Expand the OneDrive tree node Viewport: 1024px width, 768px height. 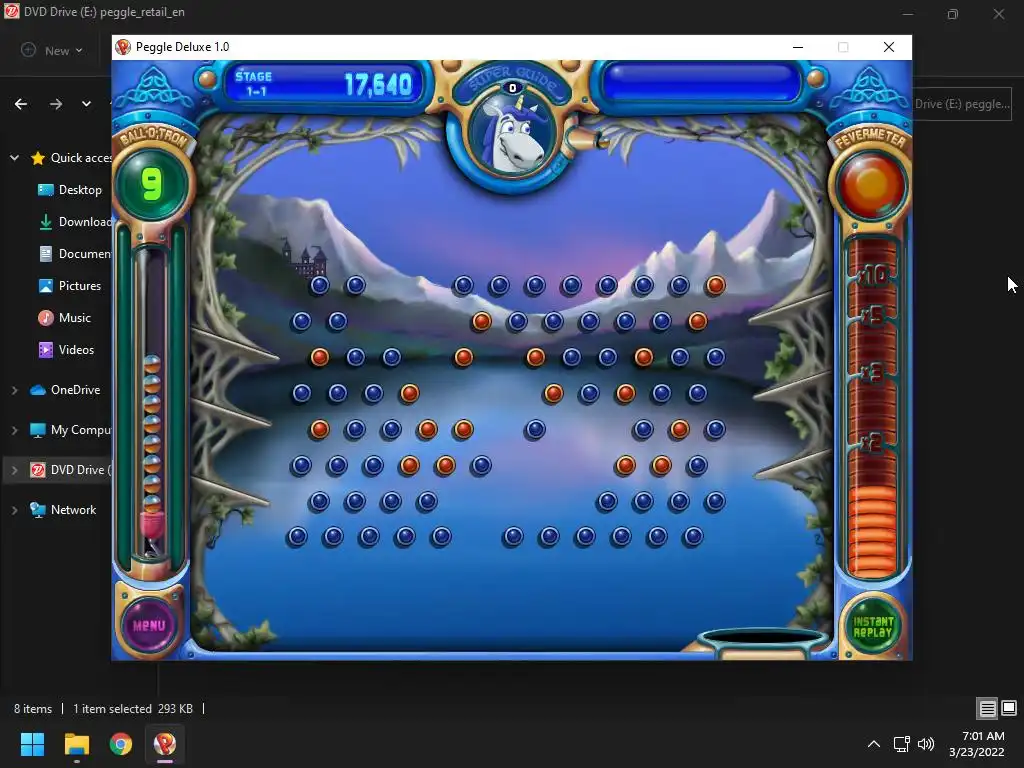click(x=14, y=390)
